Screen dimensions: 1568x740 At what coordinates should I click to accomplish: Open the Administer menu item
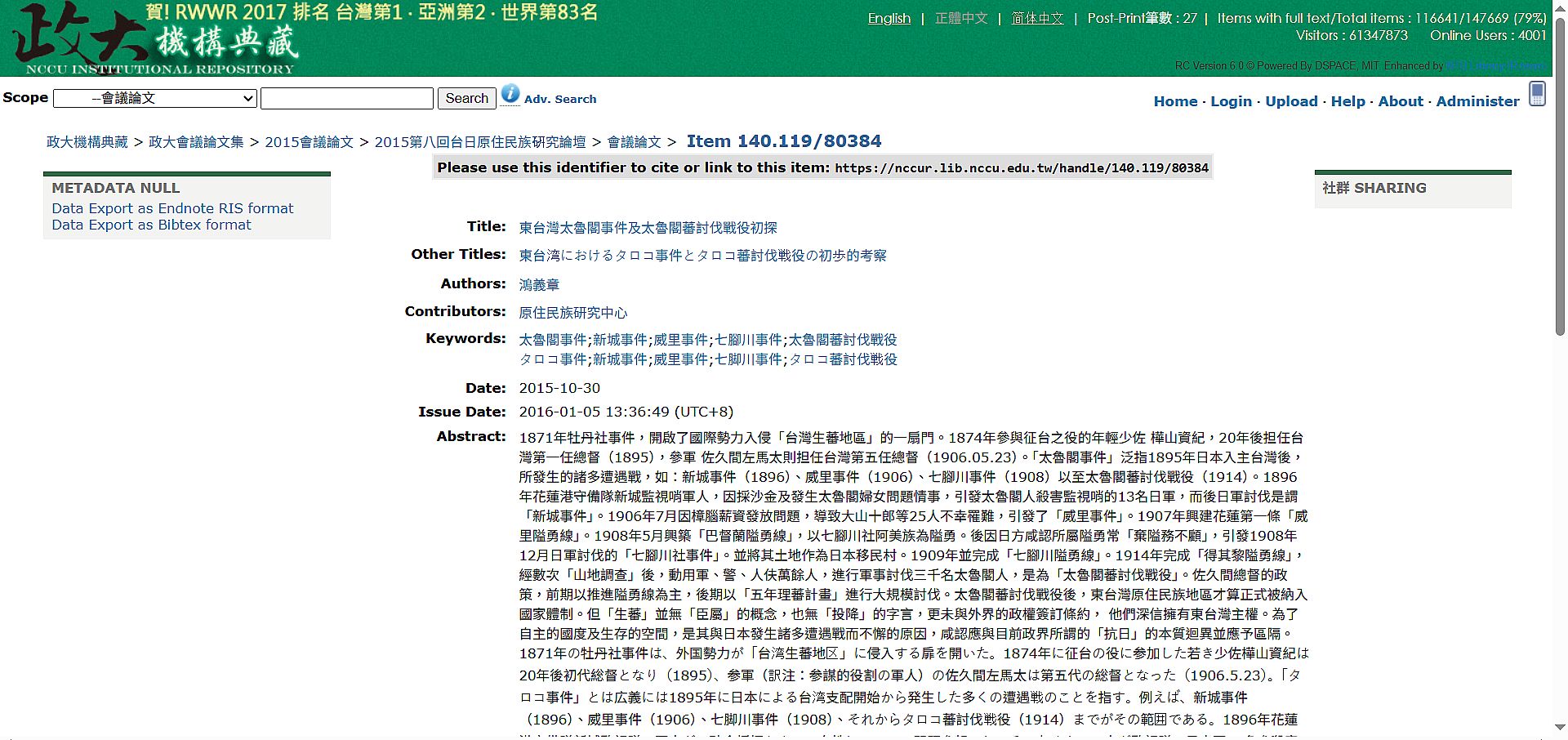[x=1477, y=101]
